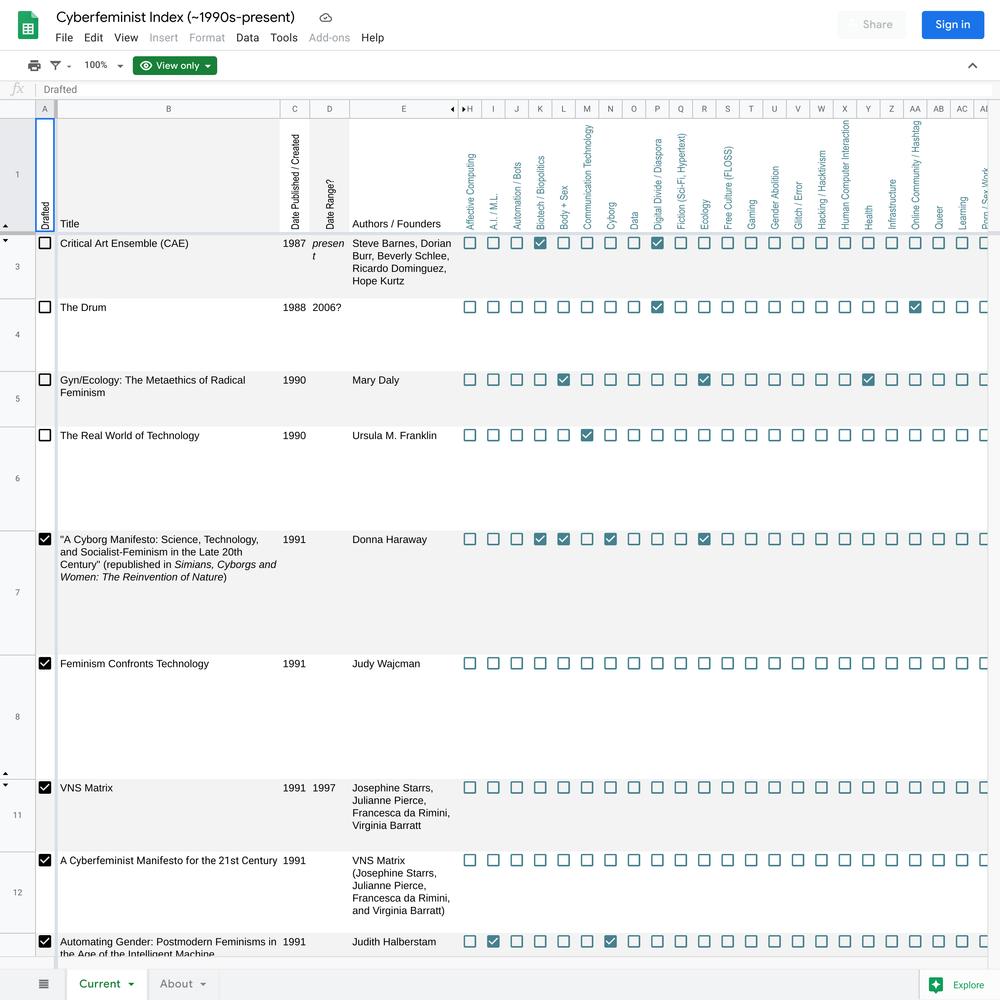The image size is (1000, 1000).
Task: Expand the About sheet tab menu arrow
Action: [x=203, y=984]
